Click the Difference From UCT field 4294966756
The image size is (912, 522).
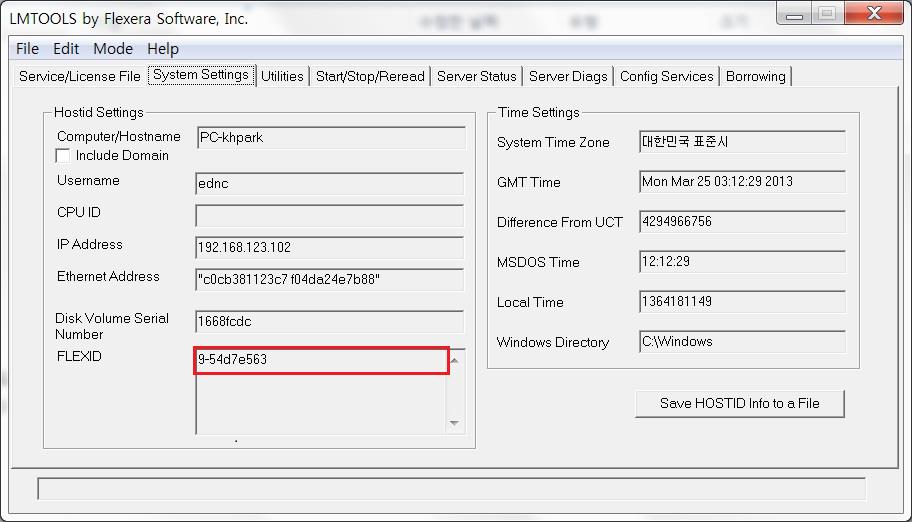coord(742,222)
